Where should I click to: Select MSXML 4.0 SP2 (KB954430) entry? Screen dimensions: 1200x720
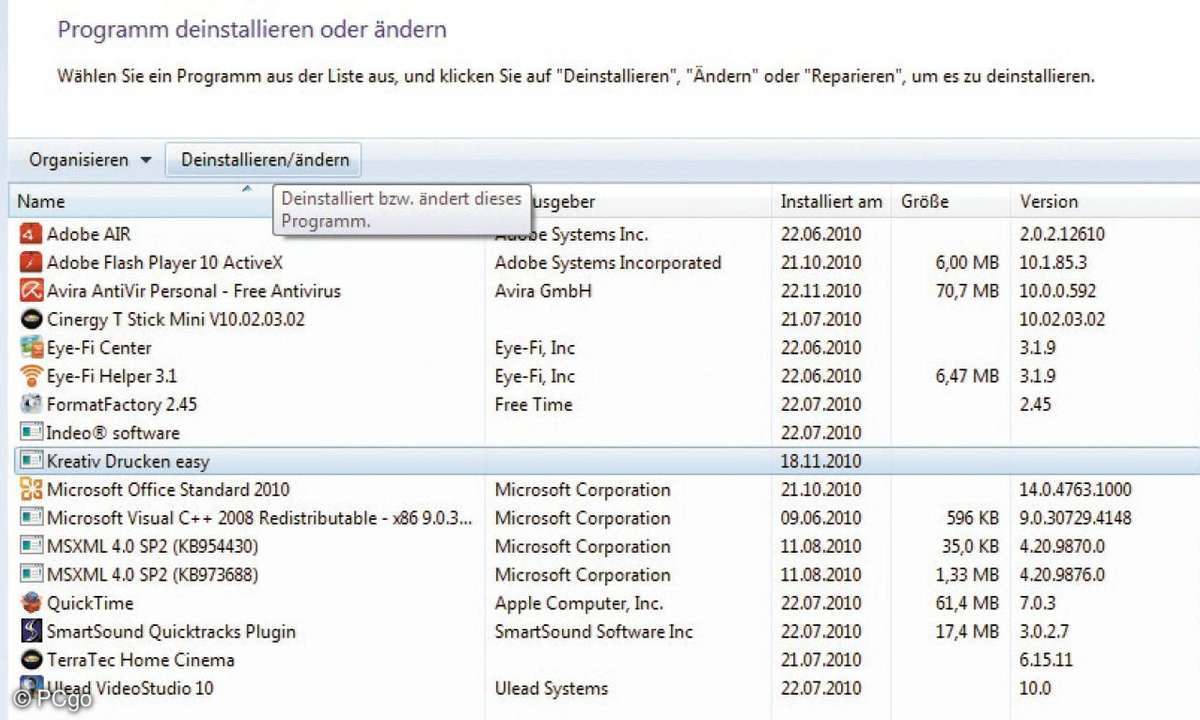point(152,546)
